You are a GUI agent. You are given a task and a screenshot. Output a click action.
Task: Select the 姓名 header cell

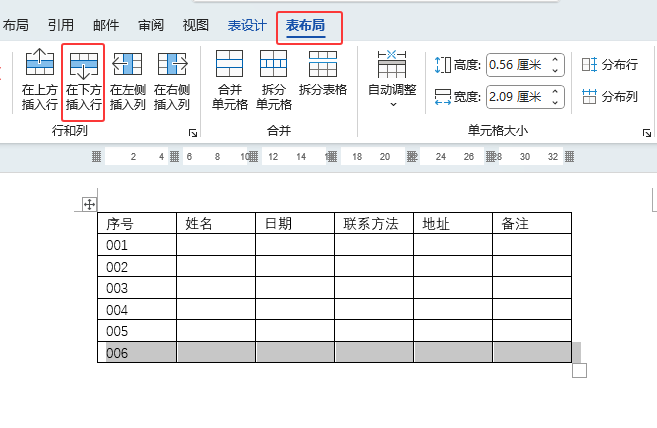tap(216, 223)
